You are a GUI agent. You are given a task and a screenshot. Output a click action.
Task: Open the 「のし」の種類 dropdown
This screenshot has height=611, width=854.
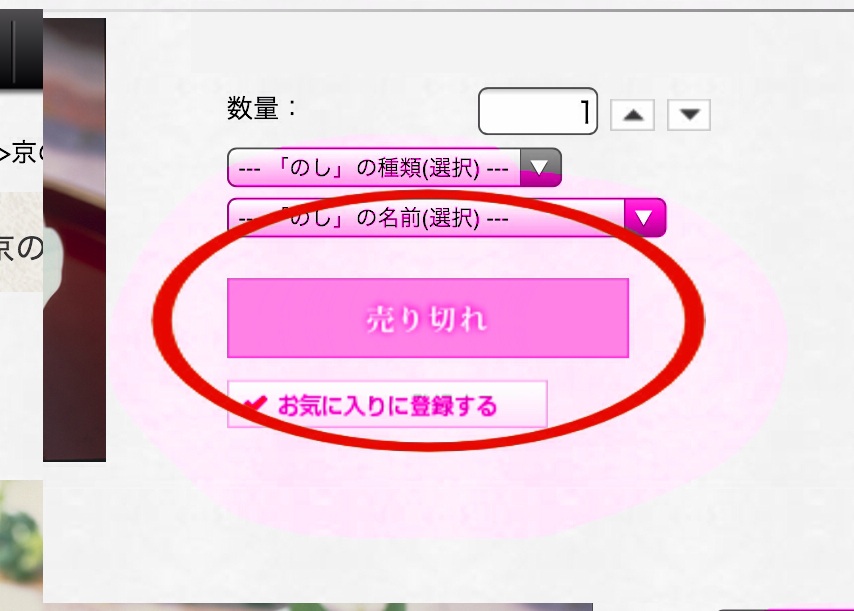click(394, 167)
